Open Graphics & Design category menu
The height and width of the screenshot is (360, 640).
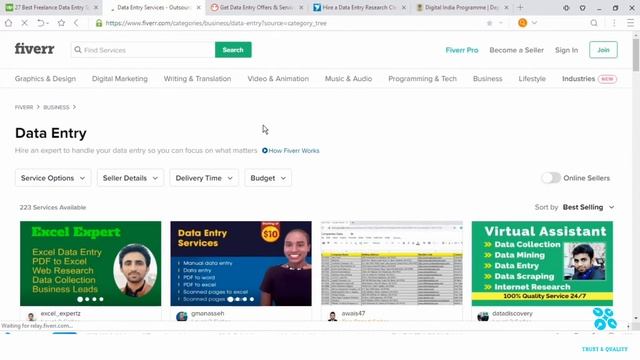click(45, 79)
